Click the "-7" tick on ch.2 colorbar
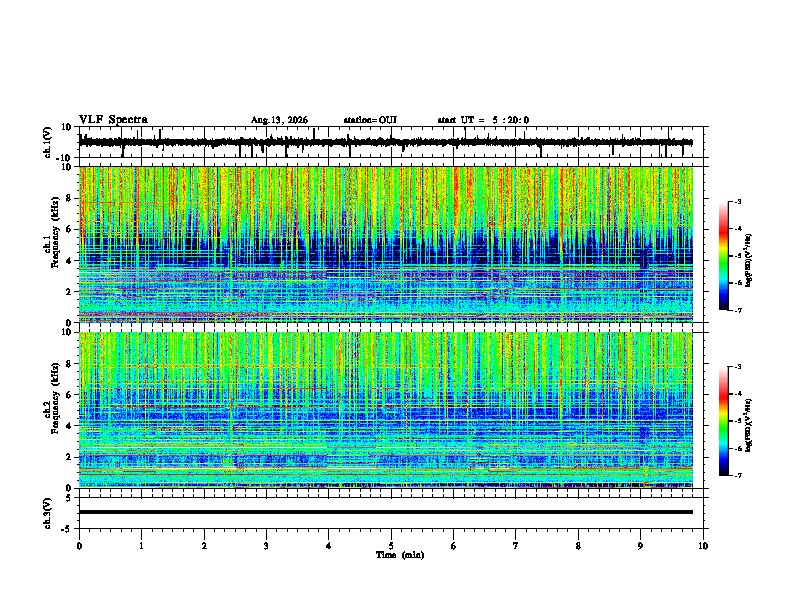The image size is (792, 612). coord(738,475)
